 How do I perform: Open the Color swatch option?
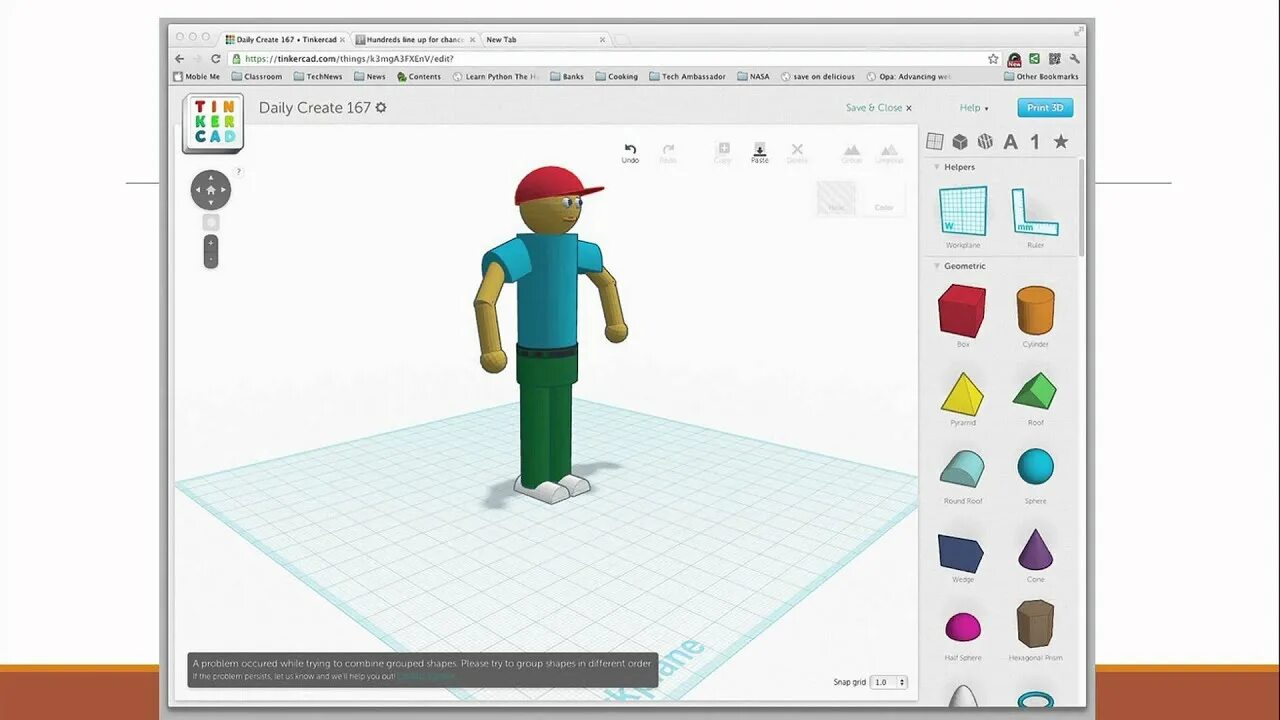click(884, 199)
